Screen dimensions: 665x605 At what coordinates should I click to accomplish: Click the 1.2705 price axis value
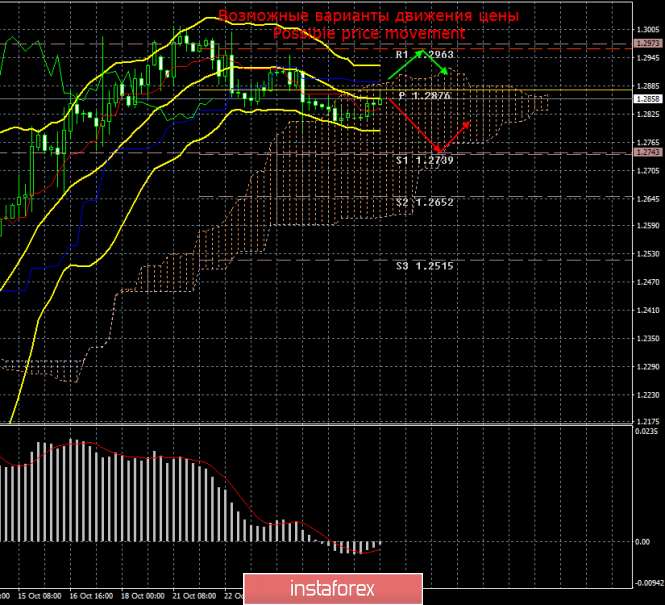(648, 171)
